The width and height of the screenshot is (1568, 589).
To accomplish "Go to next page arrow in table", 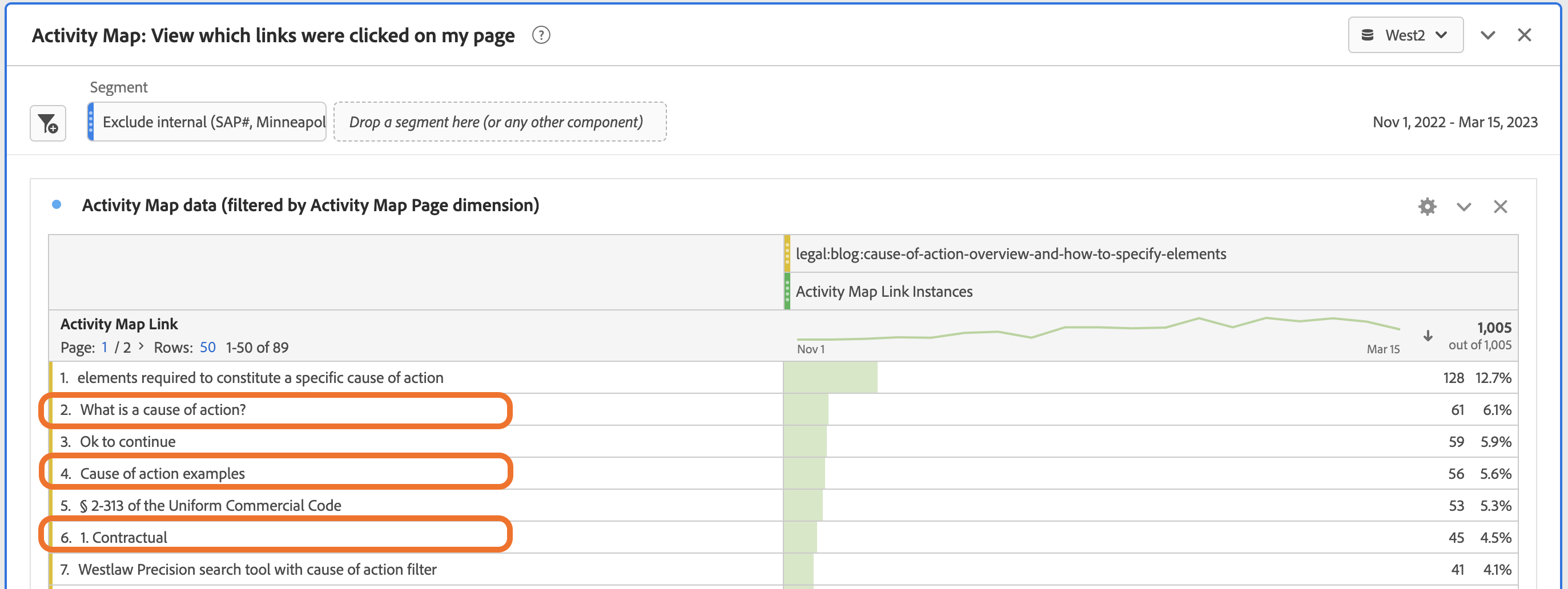I will tap(141, 346).
